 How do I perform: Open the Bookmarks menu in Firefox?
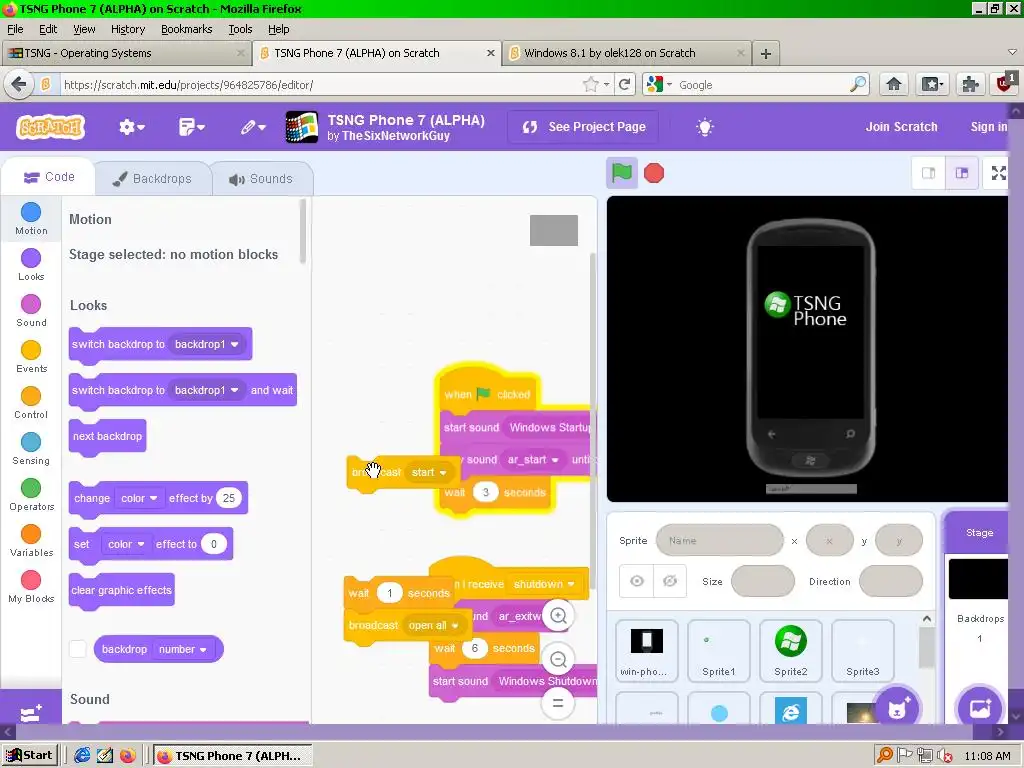187,29
